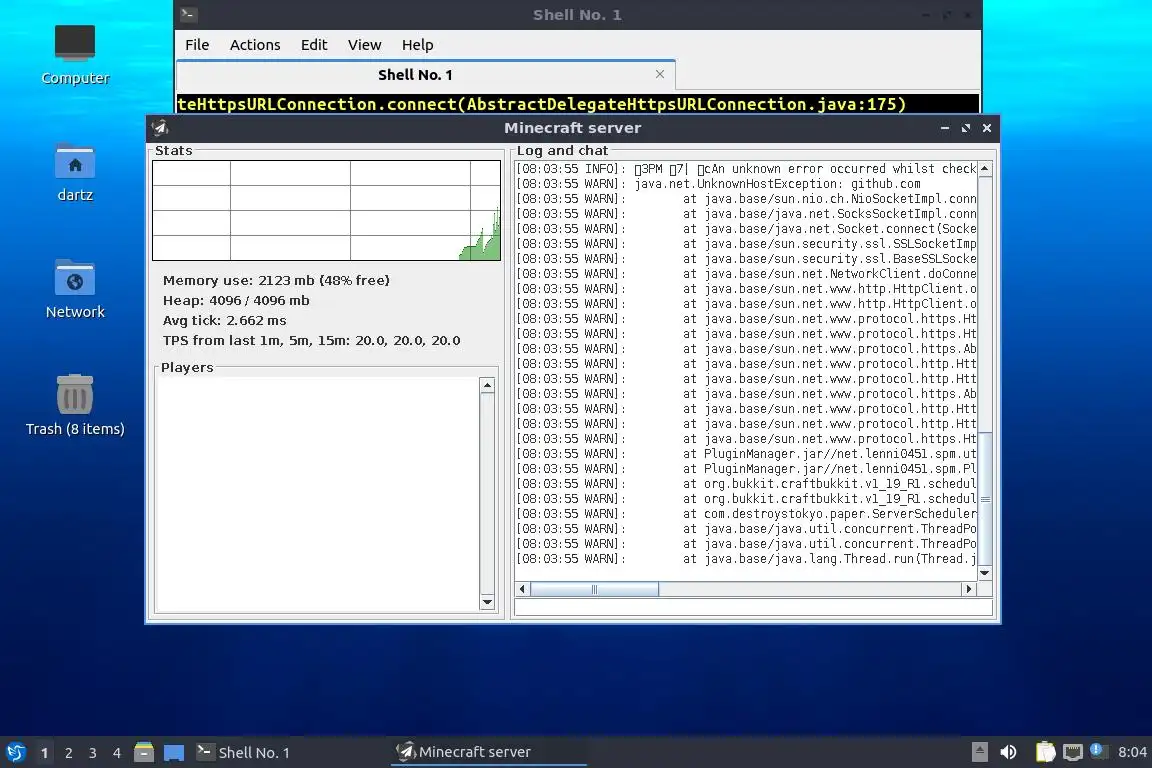Click the ServerScheduler stack trace line

click(746, 514)
